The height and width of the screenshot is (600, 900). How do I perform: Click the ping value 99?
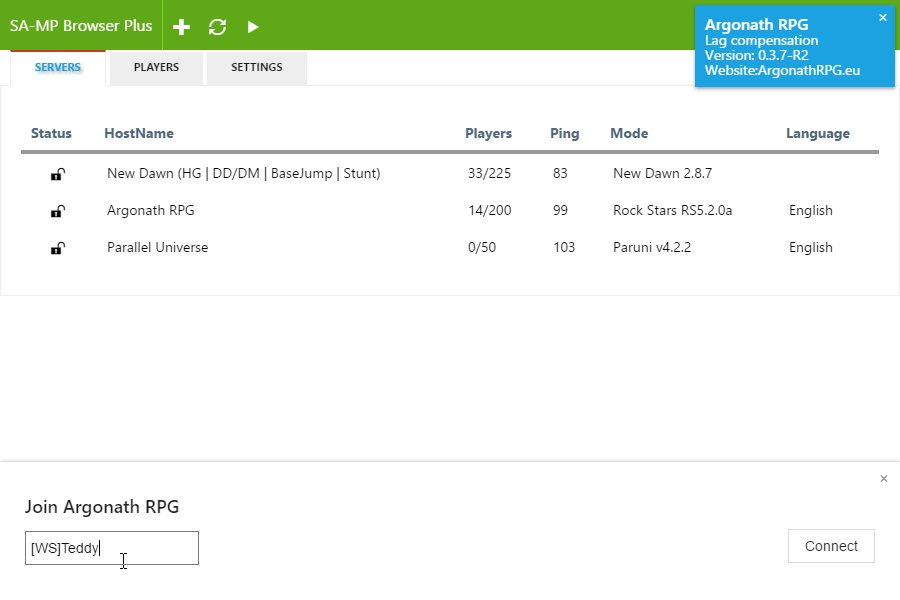(x=560, y=211)
